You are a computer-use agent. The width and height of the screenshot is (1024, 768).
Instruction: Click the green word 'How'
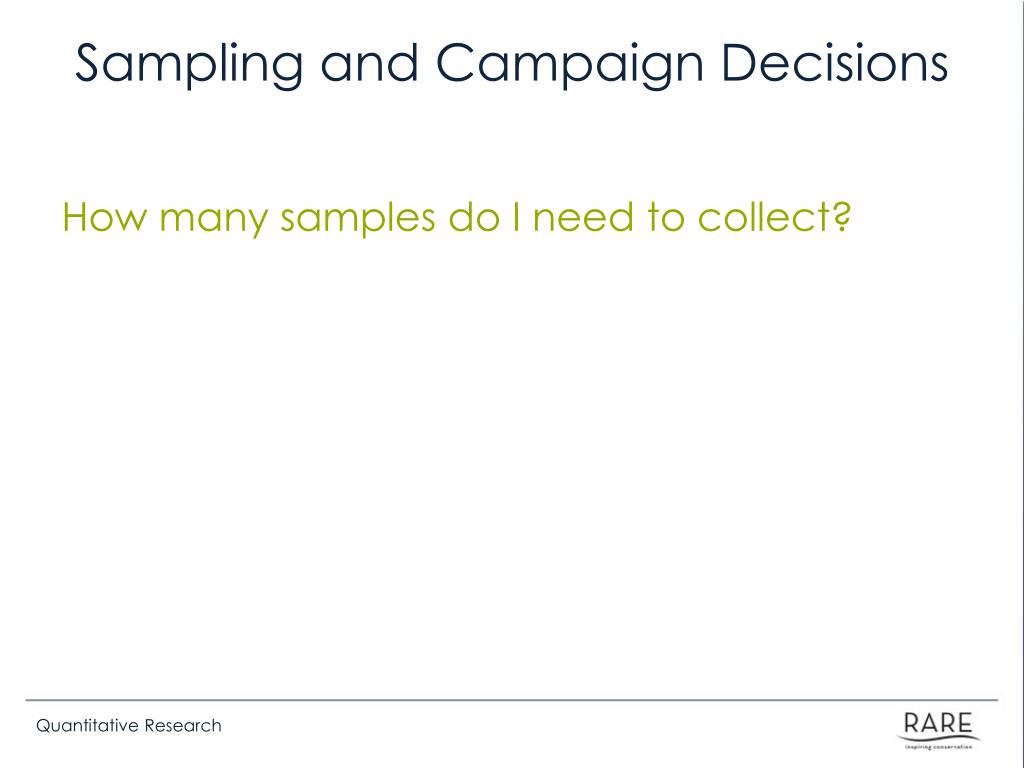coord(104,216)
